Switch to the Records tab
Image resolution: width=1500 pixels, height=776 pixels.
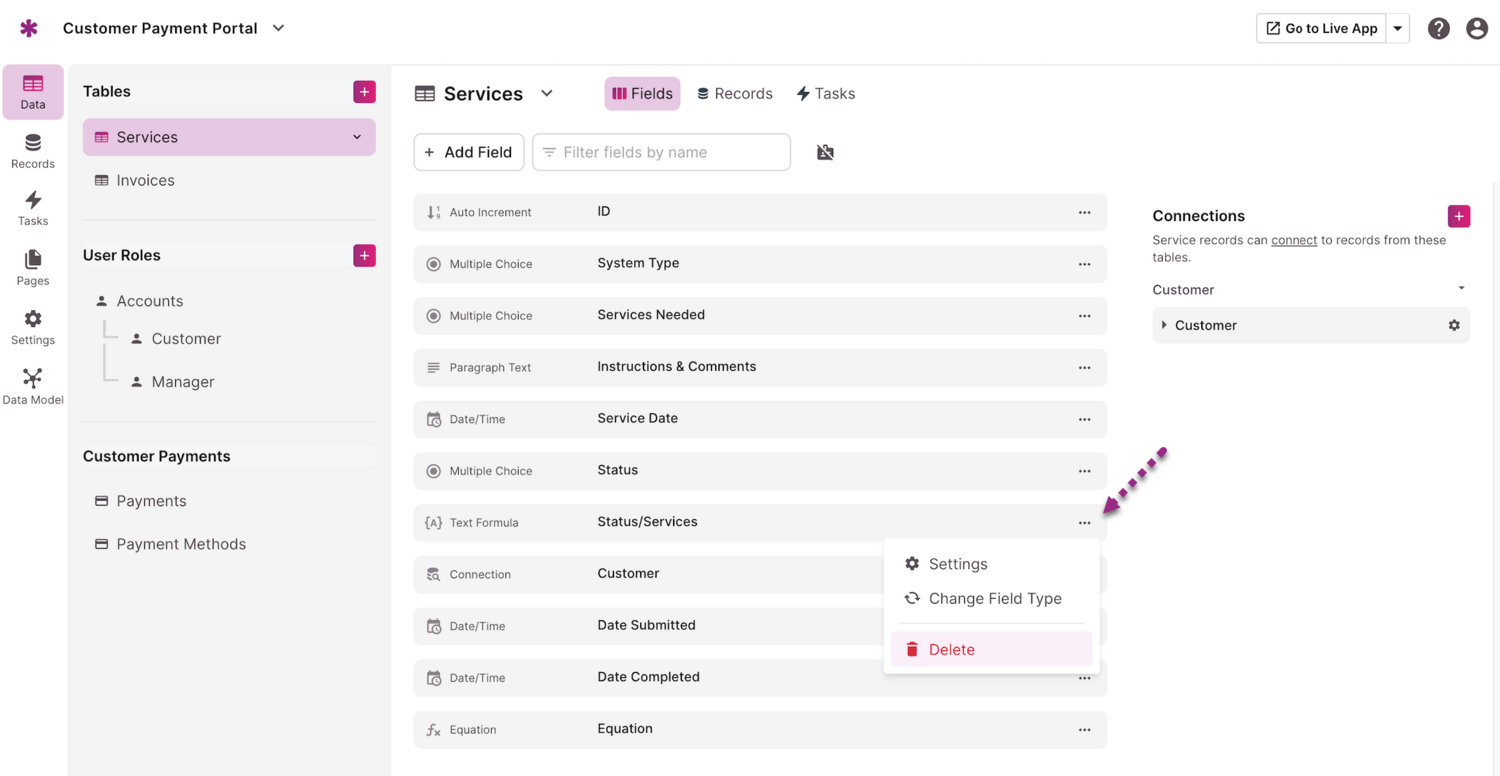[x=735, y=94]
